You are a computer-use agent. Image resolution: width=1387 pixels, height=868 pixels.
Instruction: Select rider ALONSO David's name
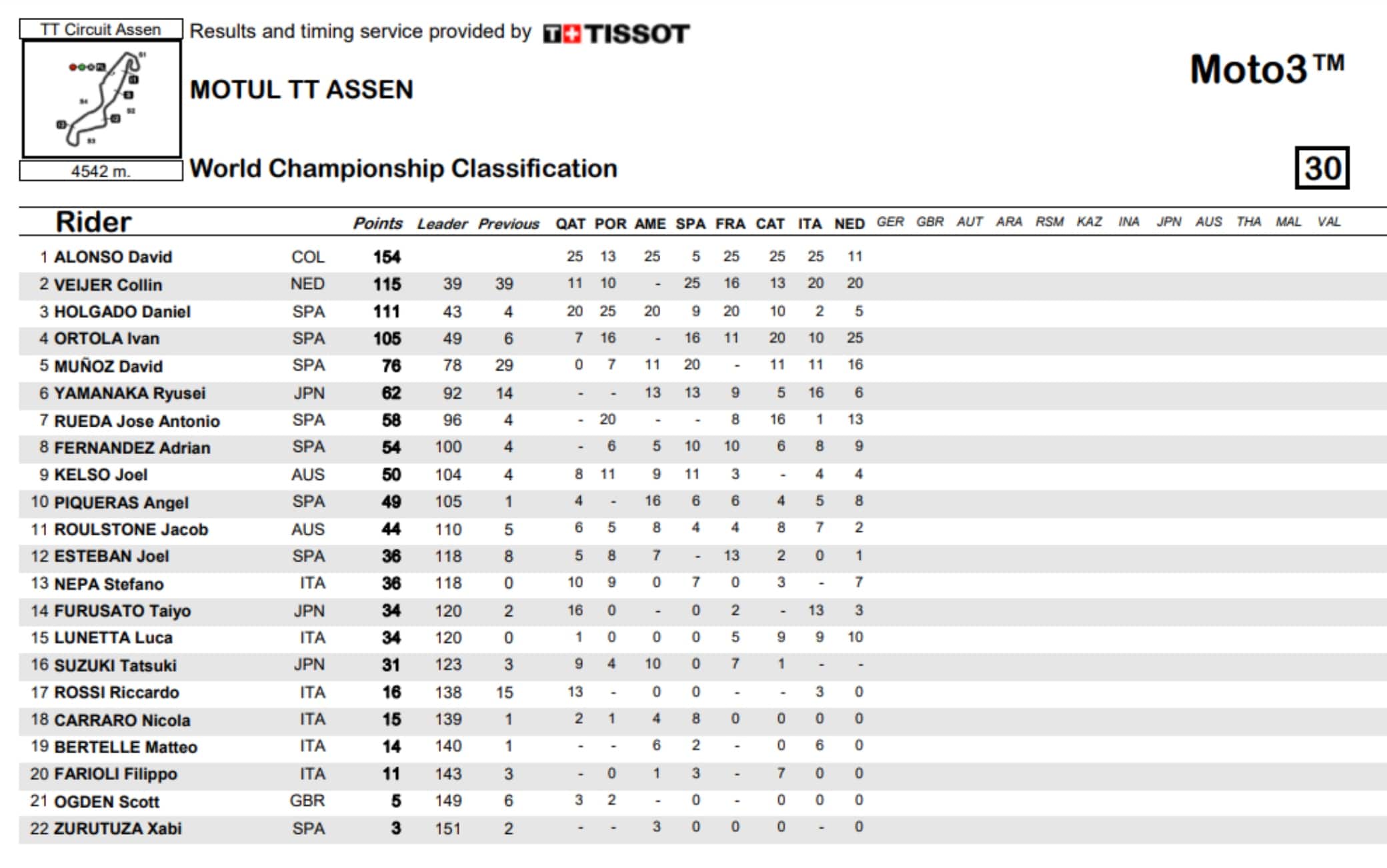click(x=113, y=257)
